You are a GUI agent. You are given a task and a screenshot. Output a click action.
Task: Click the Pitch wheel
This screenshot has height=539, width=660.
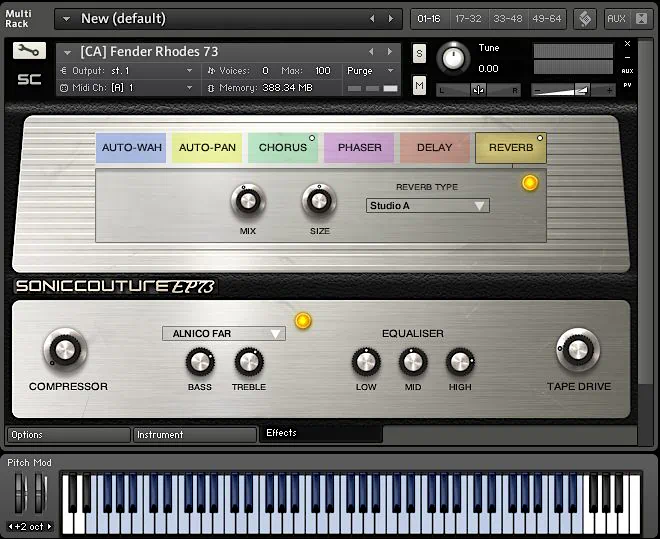pos(19,493)
